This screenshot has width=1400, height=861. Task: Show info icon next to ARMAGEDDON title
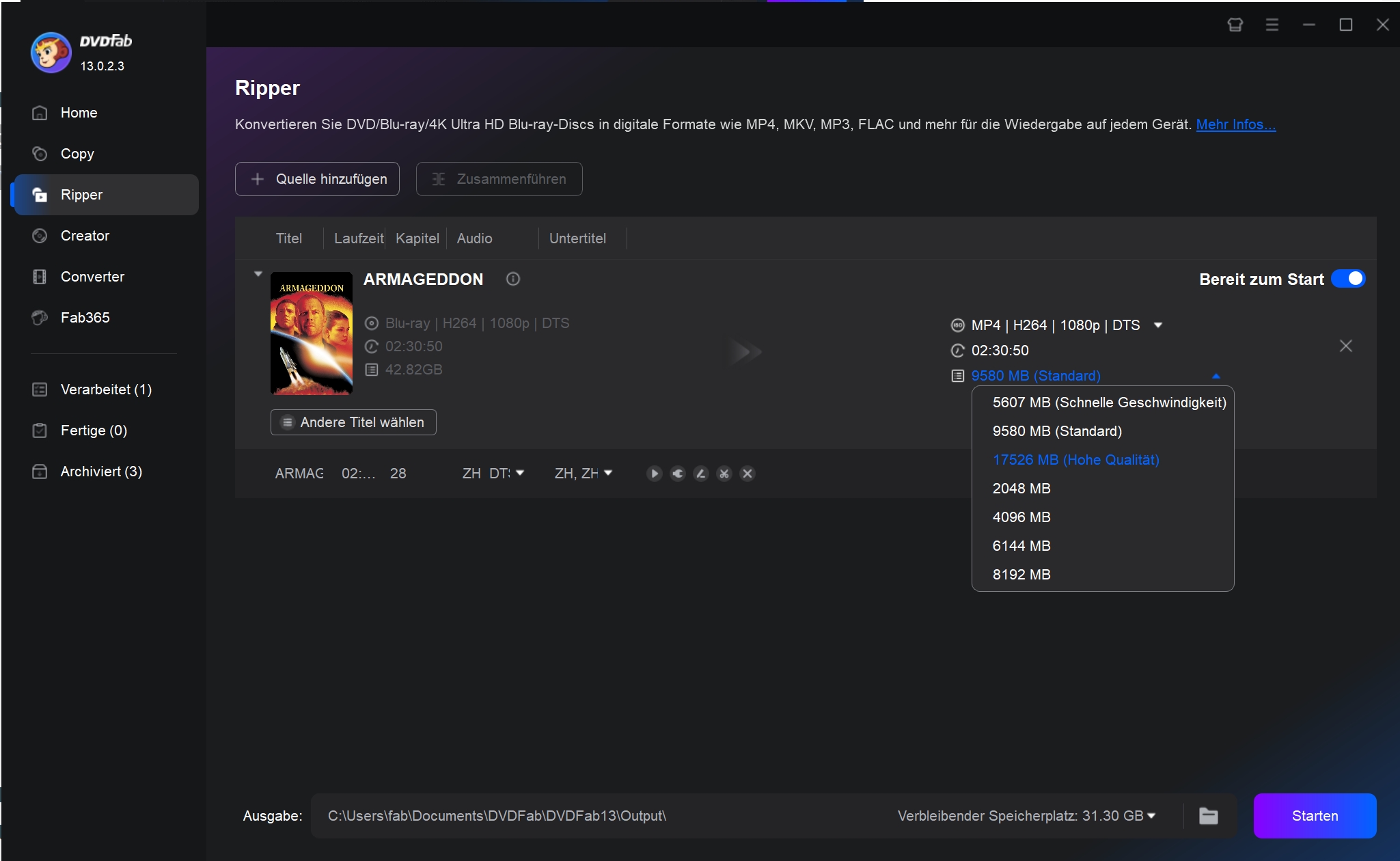click(513, 279)
